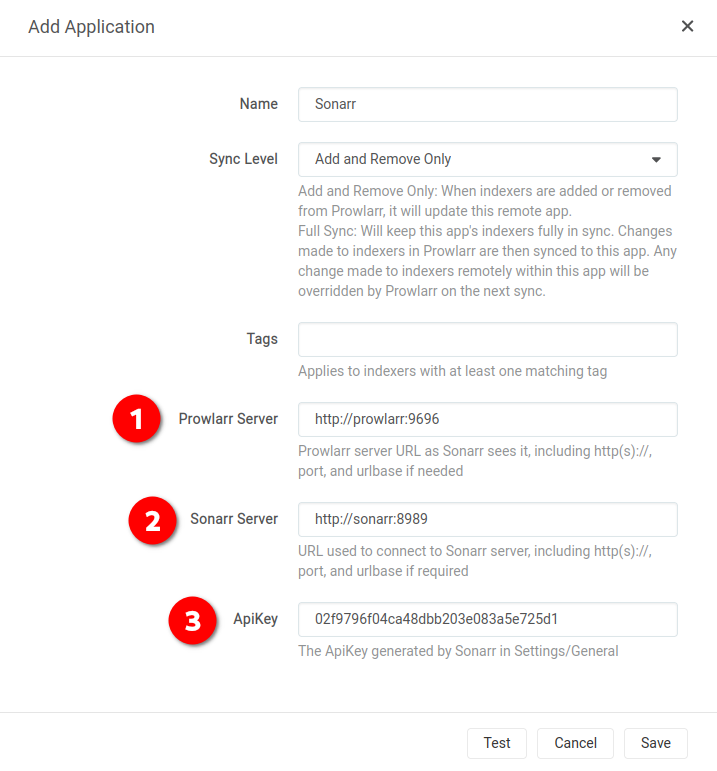Click the Name label
The image size is (717, 771).
click(x=259, y=104)
